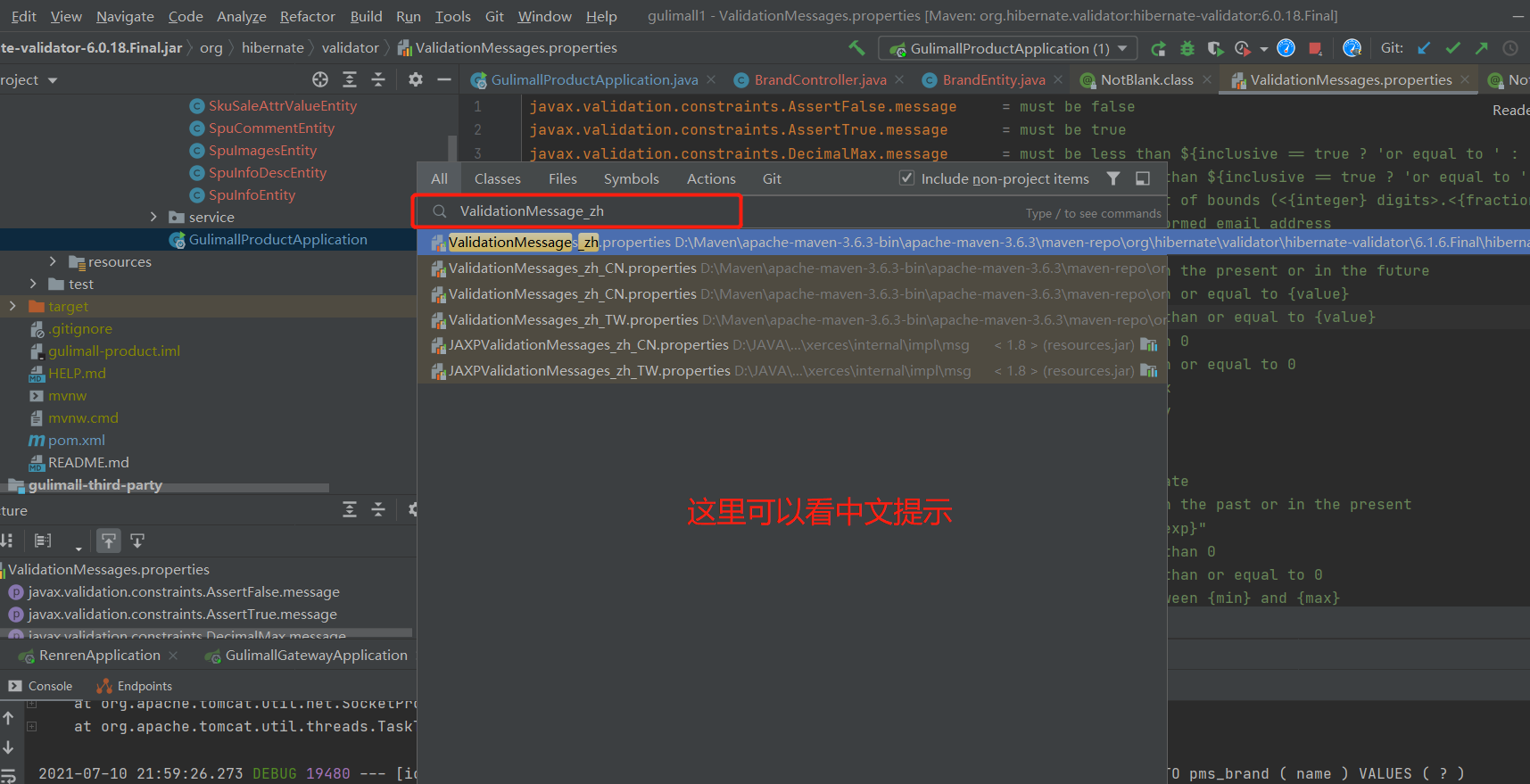This screenshot has height=784, width=1530.
Task: Open Project panel settings gear
Action: click(x=416, y=79)
